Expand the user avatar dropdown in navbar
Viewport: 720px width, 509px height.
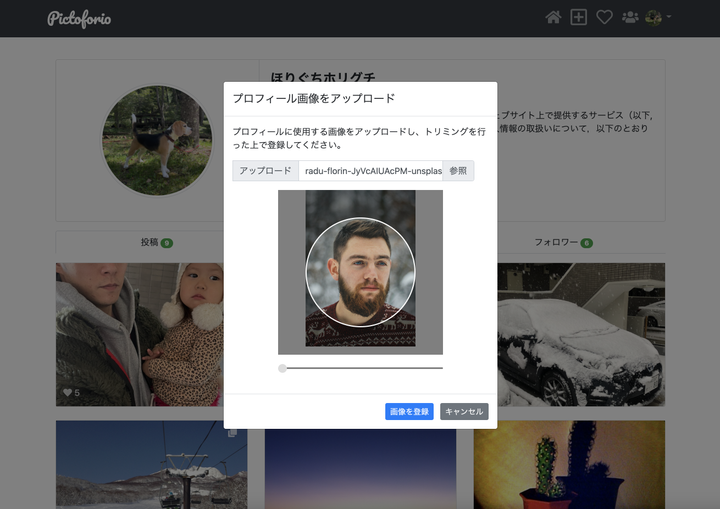pos(658,17)
